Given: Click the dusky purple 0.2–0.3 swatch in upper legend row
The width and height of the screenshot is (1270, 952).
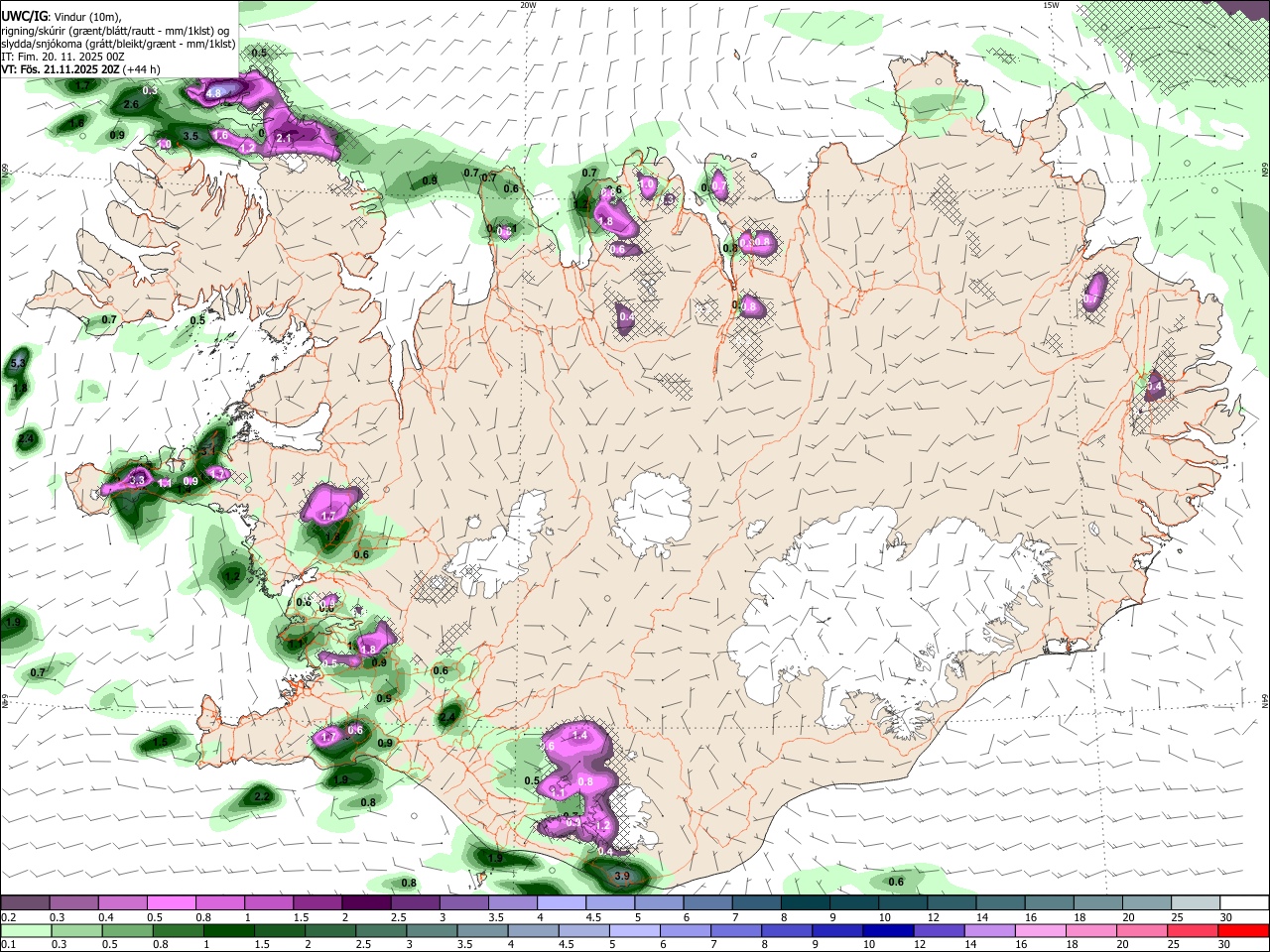Looking at the screenshot, I should 25,902.
